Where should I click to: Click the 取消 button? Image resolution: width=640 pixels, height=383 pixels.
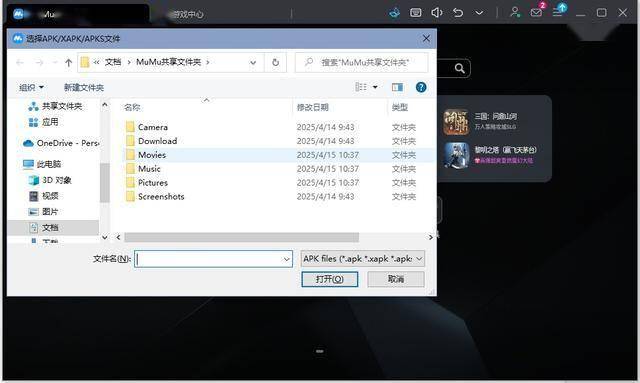(396, 279)
